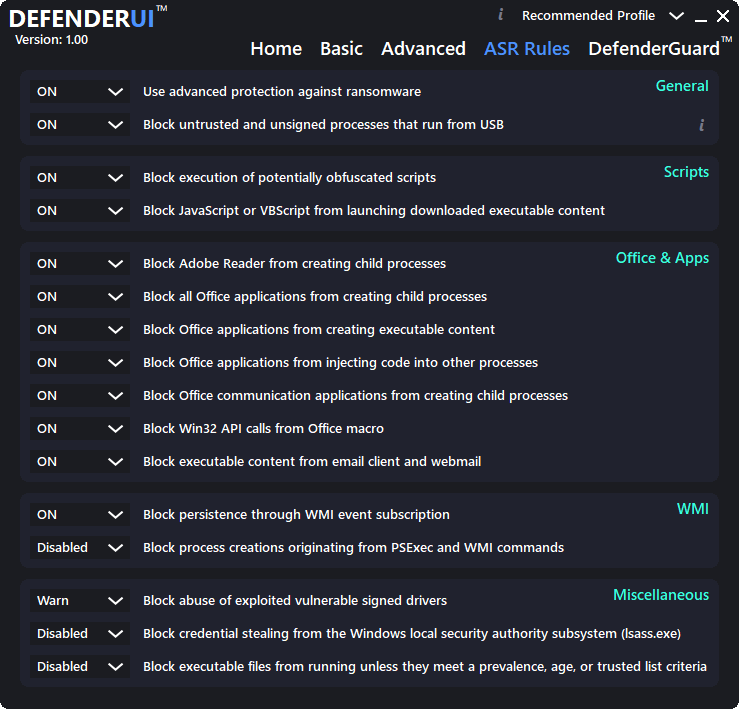739x709 pixels.
Task: Click 'Block Win32 API calls from Office macro'
Action: pyautogui.click(x=263, y=429)
